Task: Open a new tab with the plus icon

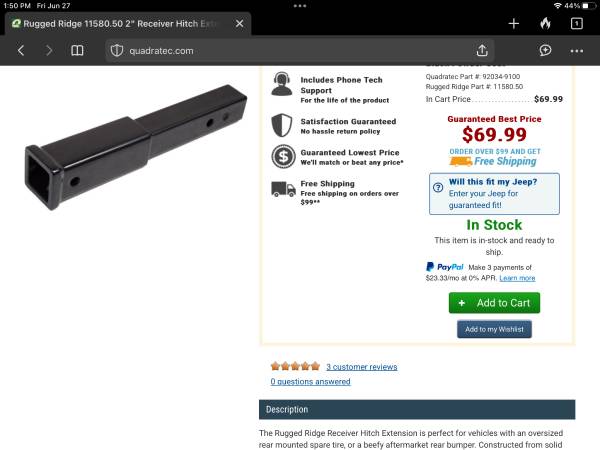Action: click(x=514, y=24)
